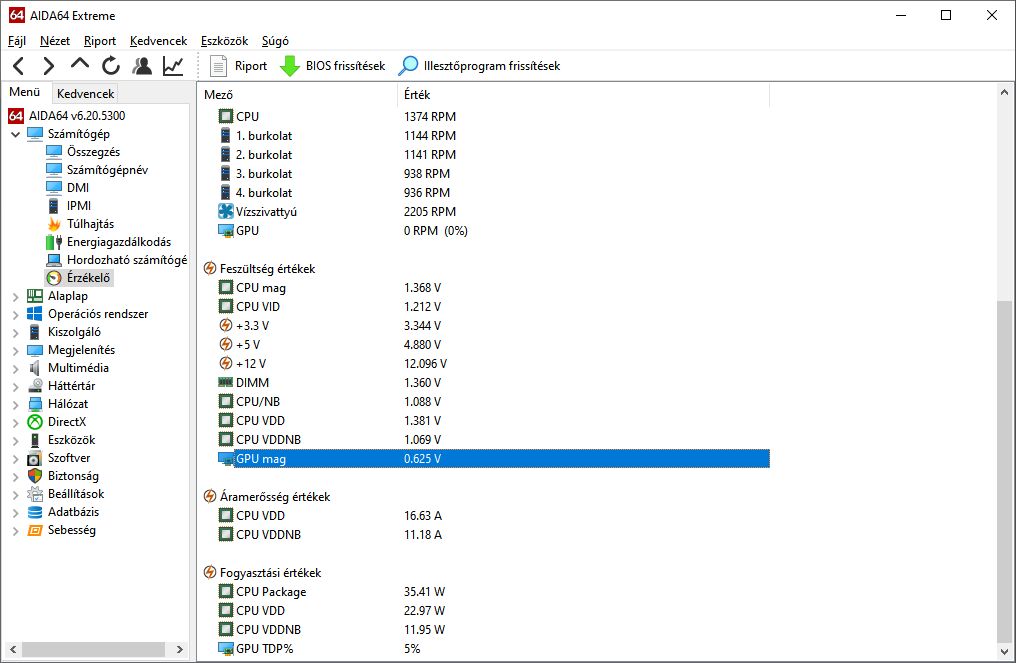This screenshot has height=663, width=1016.
Task: Click the vertical scrollbar up arrow
Action: tap(1004, 92)
